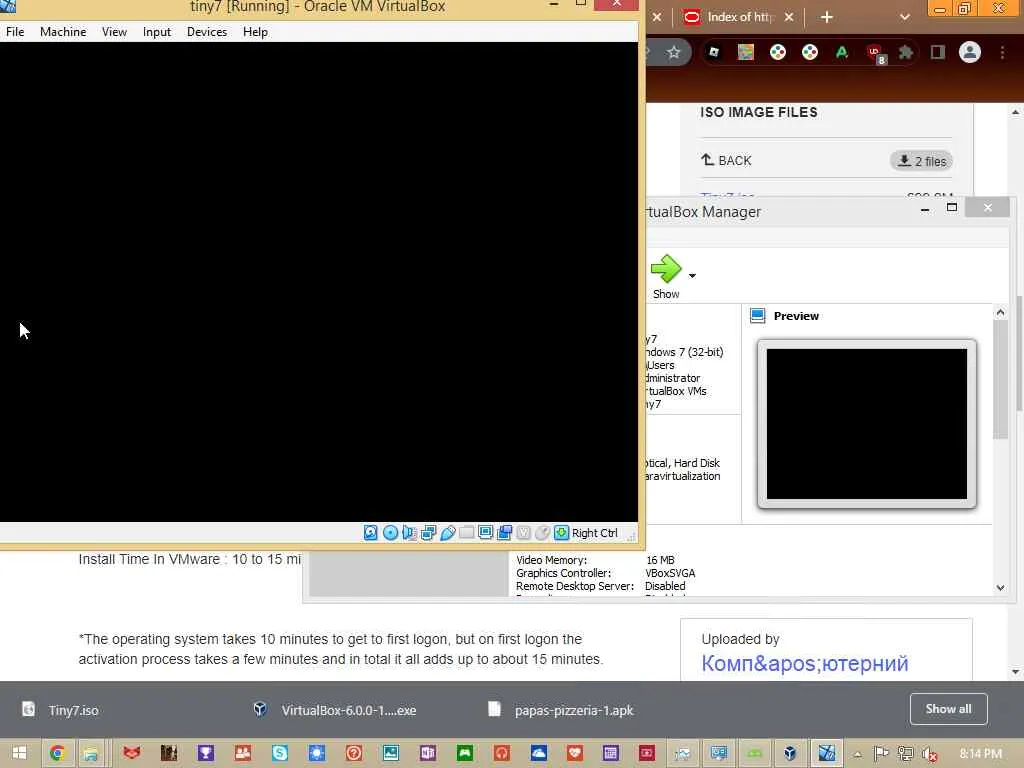Show hidden system tray icons arrow
Viewport: 1024px width, 768px height.
[857, 754]
